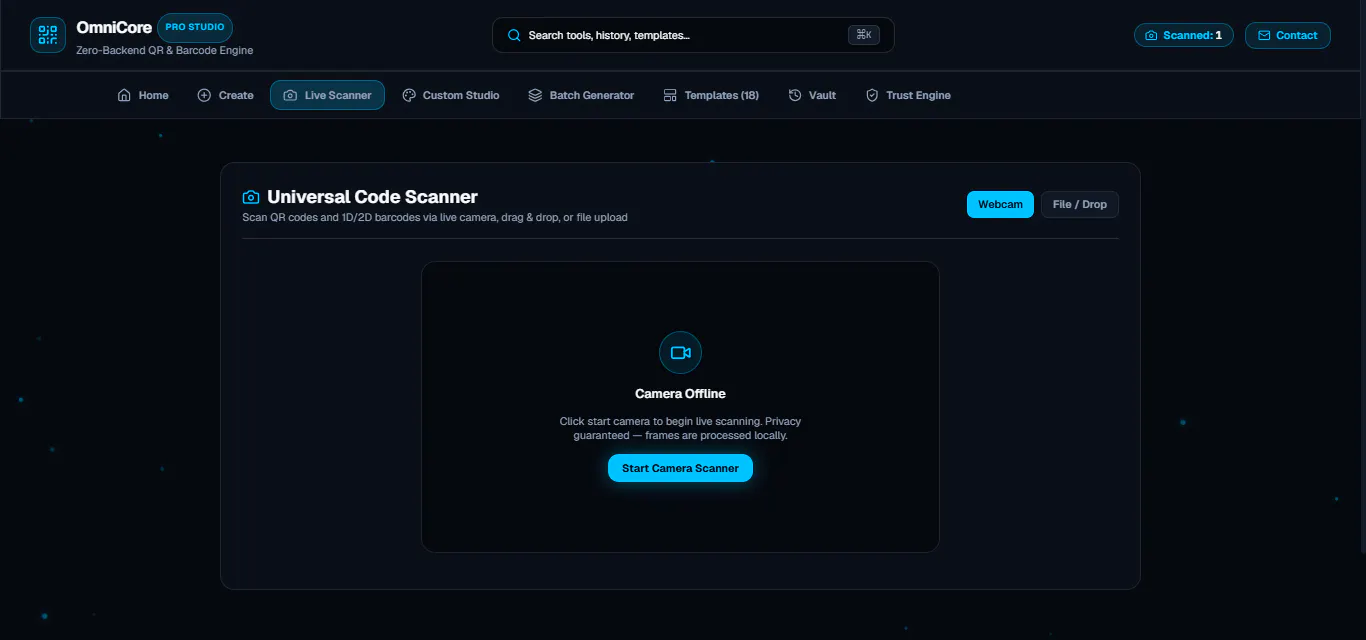
Task: Select the Live Scanner tab
Action: coord(327,95)
